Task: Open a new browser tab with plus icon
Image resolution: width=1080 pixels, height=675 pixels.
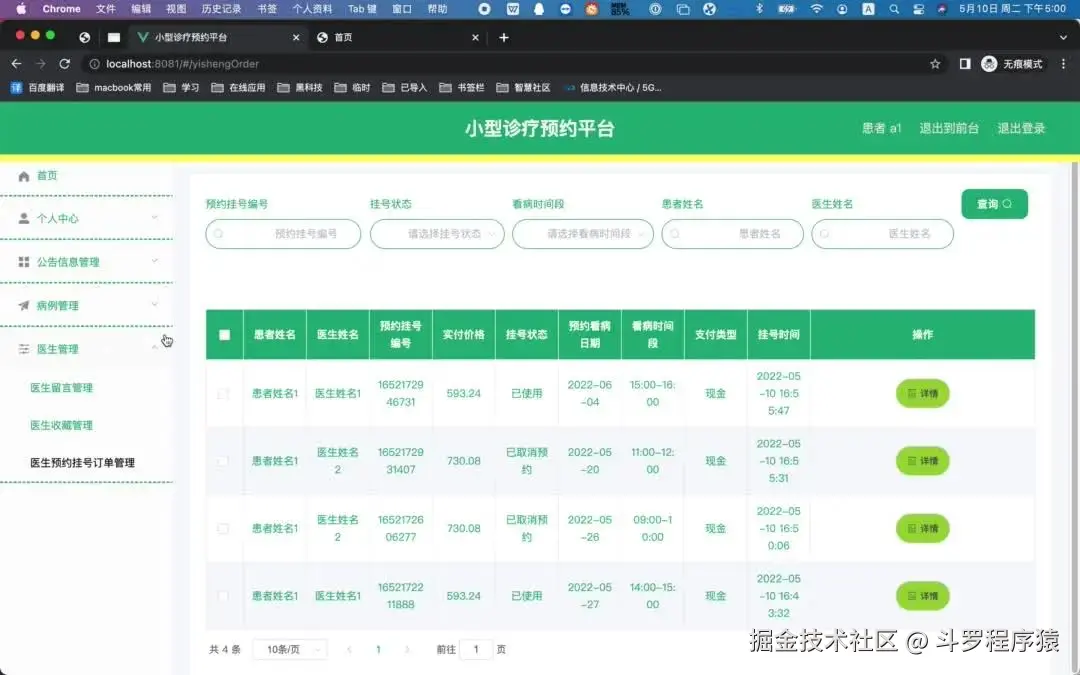Action: [503, 37]
